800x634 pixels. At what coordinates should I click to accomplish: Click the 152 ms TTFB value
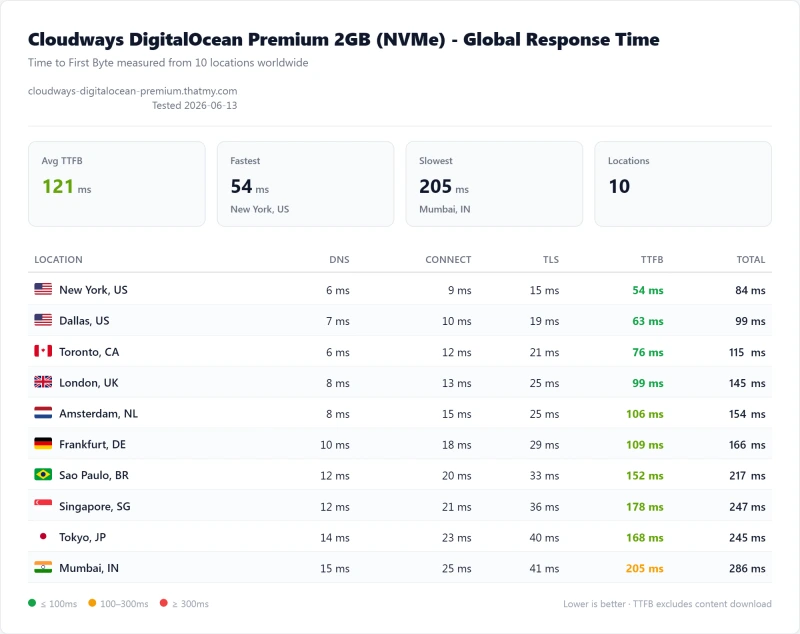(645, 475)
